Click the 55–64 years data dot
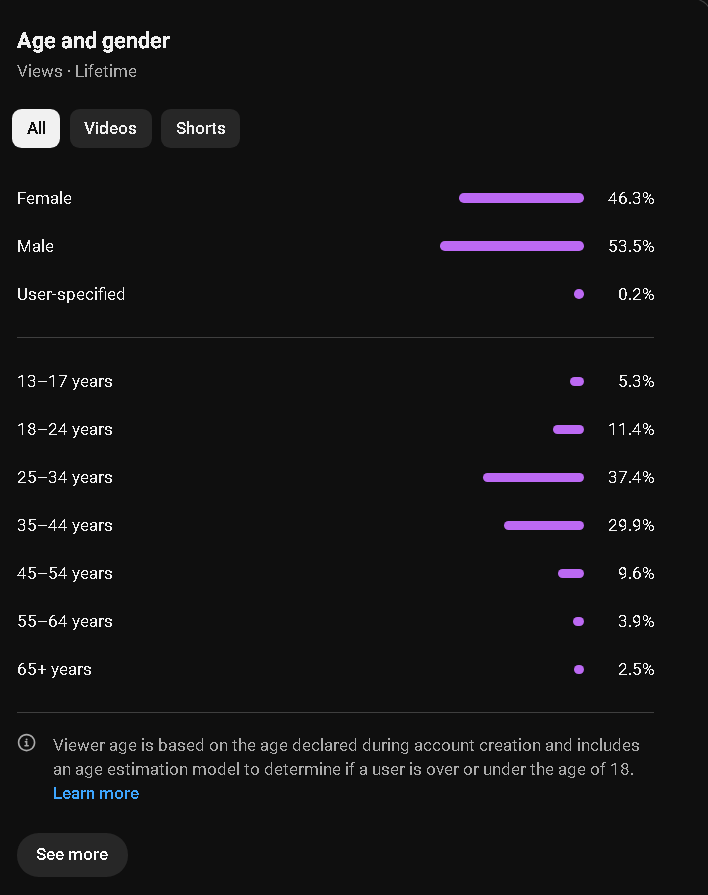 (578, 621)
